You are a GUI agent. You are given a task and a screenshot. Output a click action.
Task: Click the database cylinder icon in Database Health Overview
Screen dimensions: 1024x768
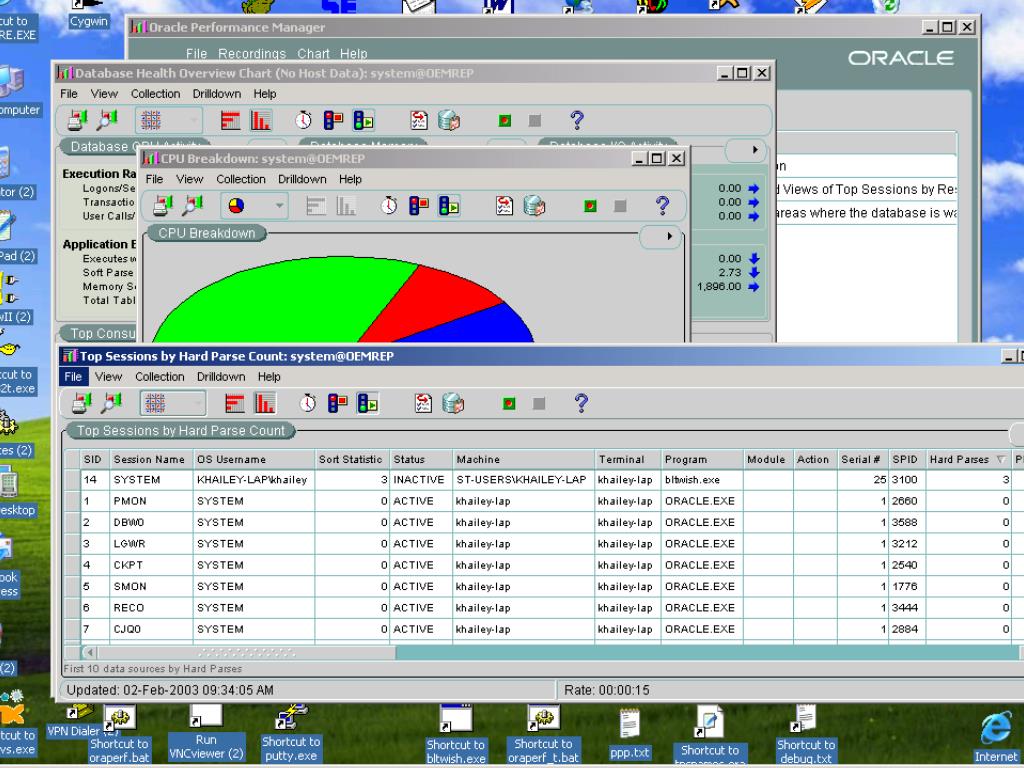(x=449, y=120)
